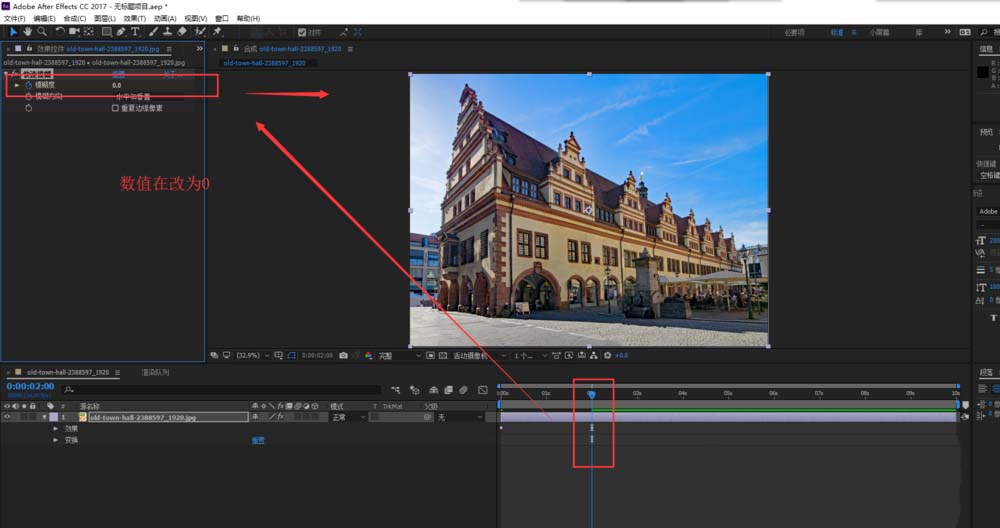Click the Transform reset link in timeline
Screen dimensions: 1000x528
pos(258,441)
